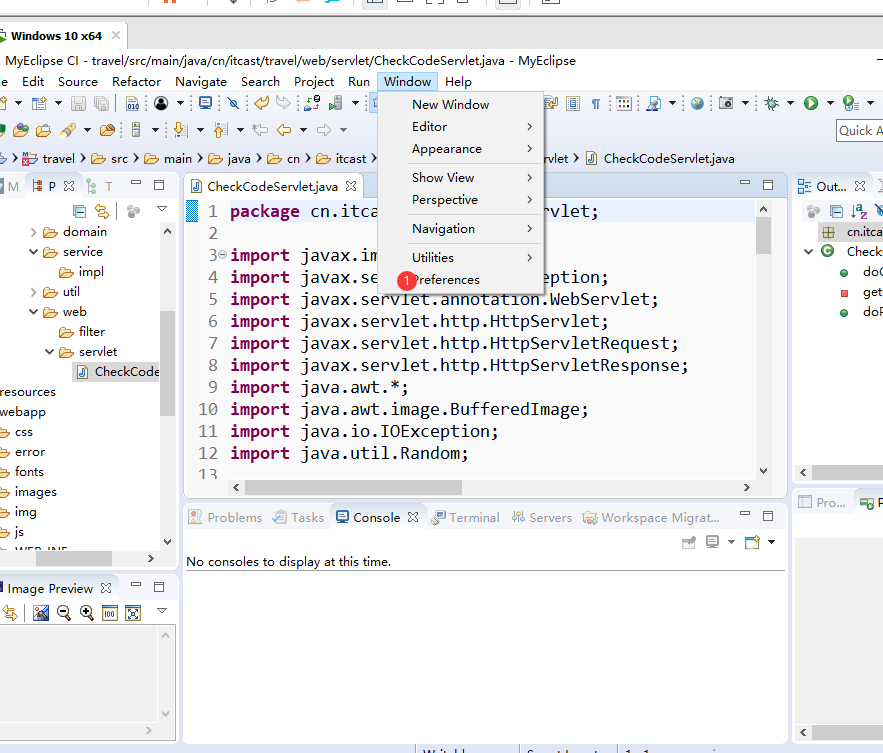Viewport: 883px width, 753px height.
Task: Click the blue monitor console toolbar icon
Action: pos(206,103)
